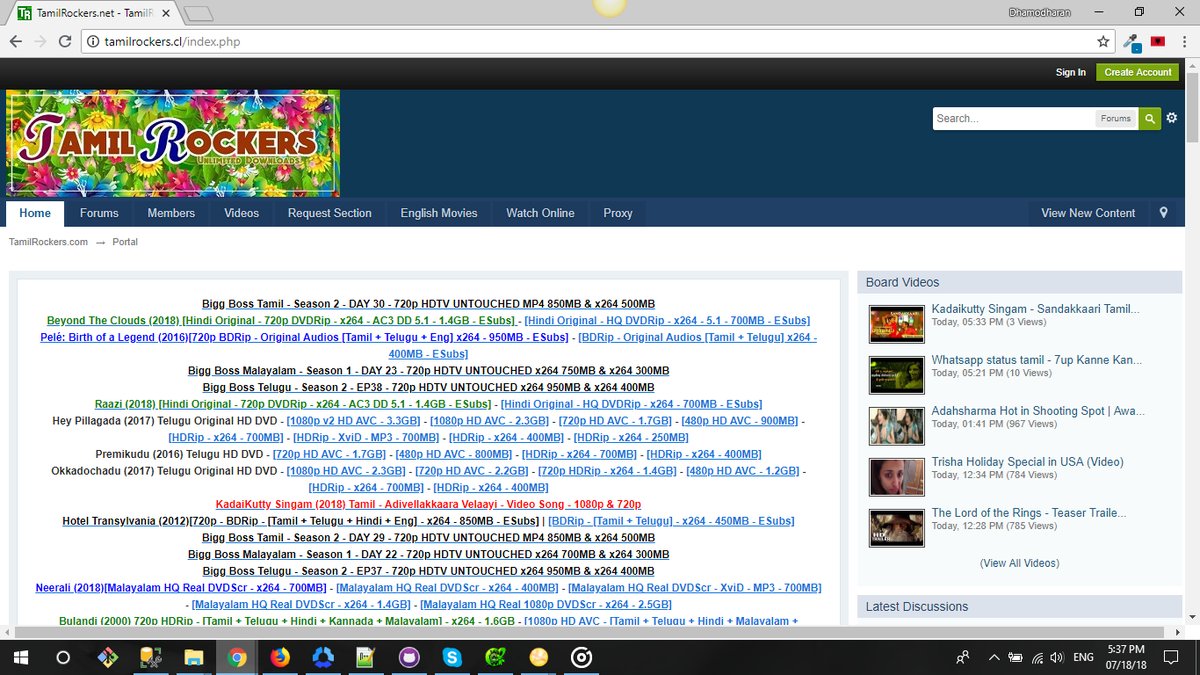This screenshot has height=675, width=1200.
Task: Click the View All Videos link
Action: click(1018, 563)
